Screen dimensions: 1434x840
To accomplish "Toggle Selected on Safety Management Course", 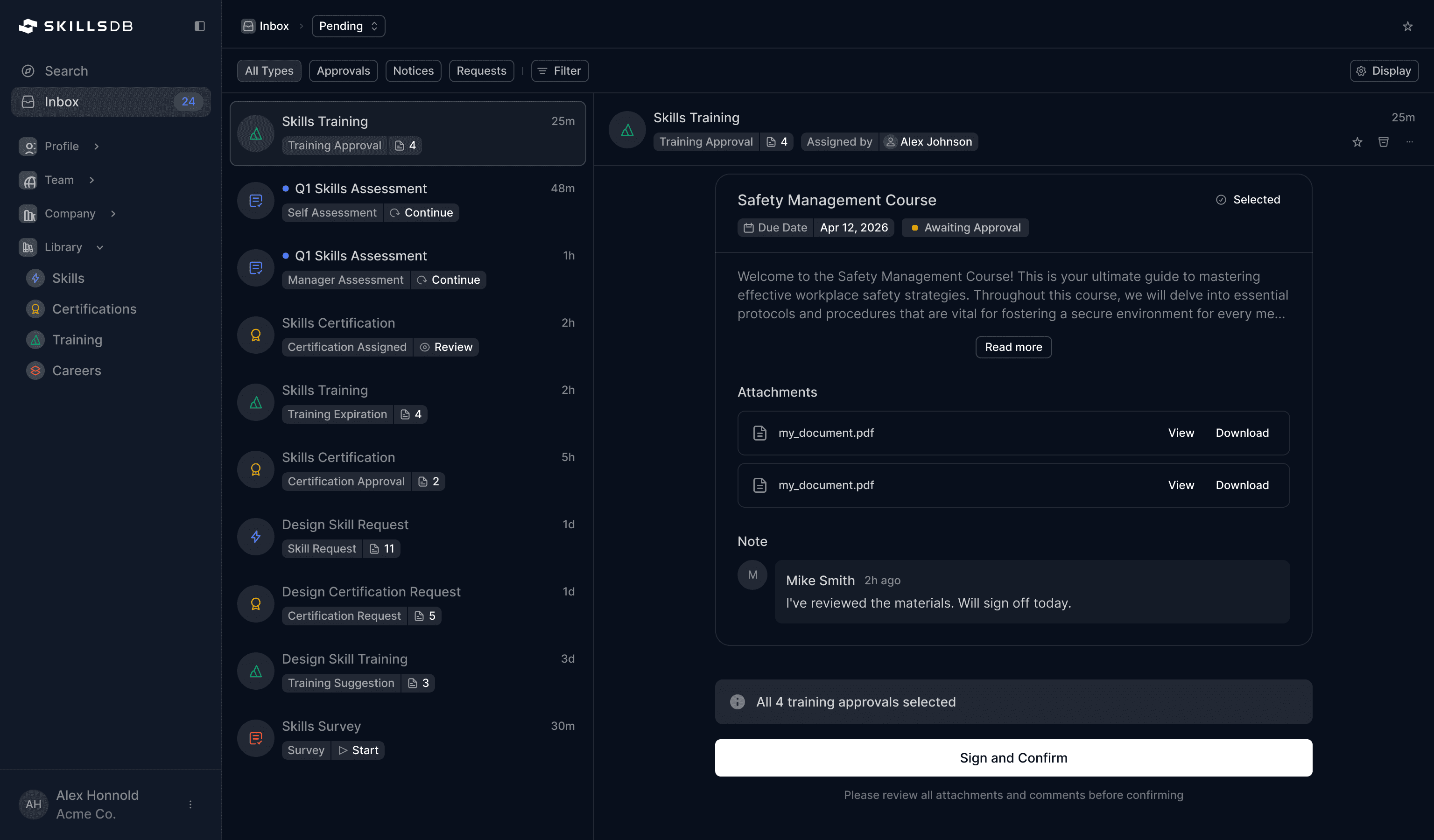I will click(1248, 200).
